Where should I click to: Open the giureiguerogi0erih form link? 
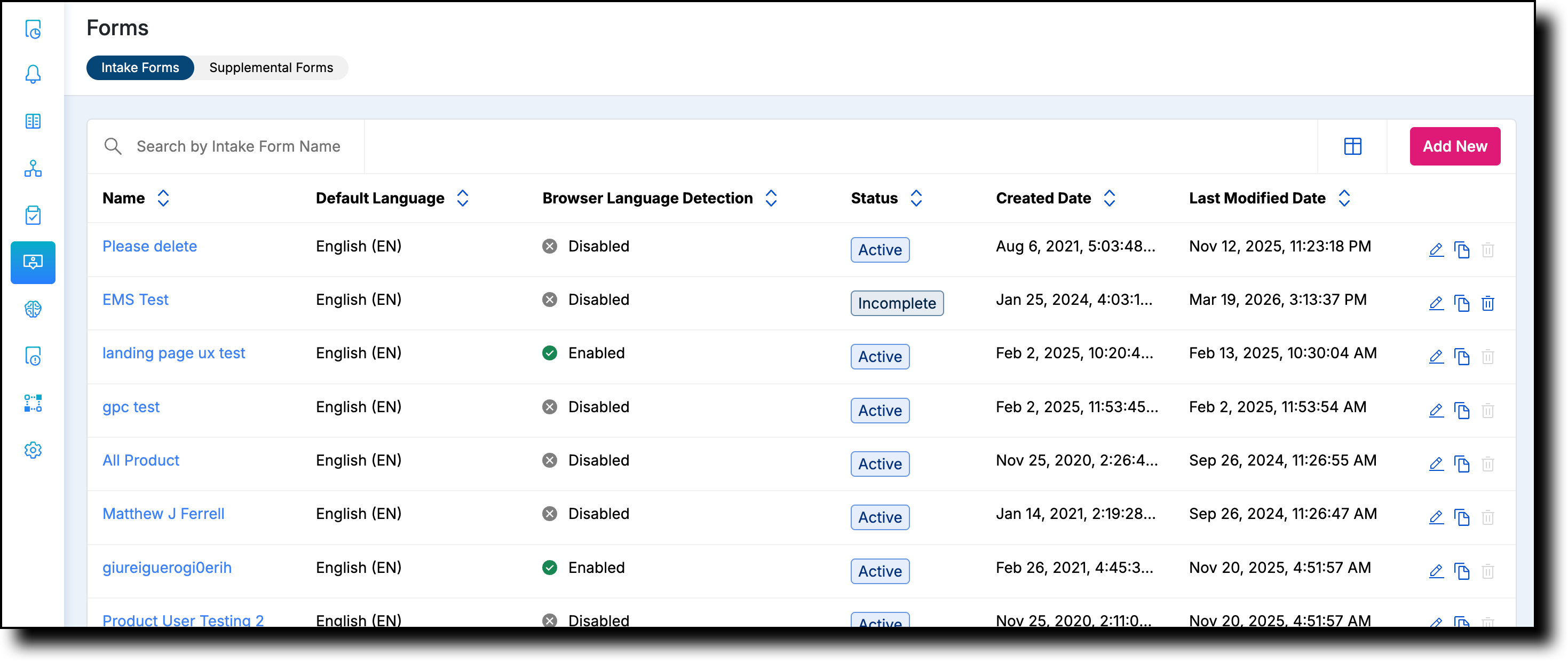click(x=167, y=568)
